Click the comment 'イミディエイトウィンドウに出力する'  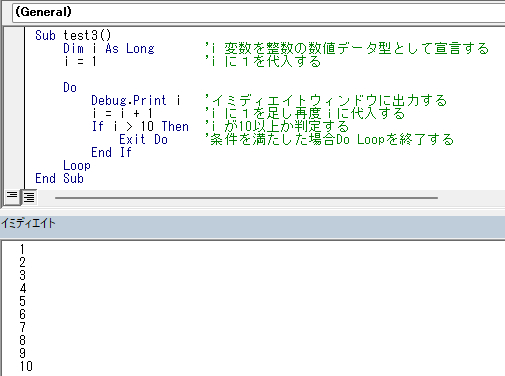pyautogui.click(x=326, y=100)
